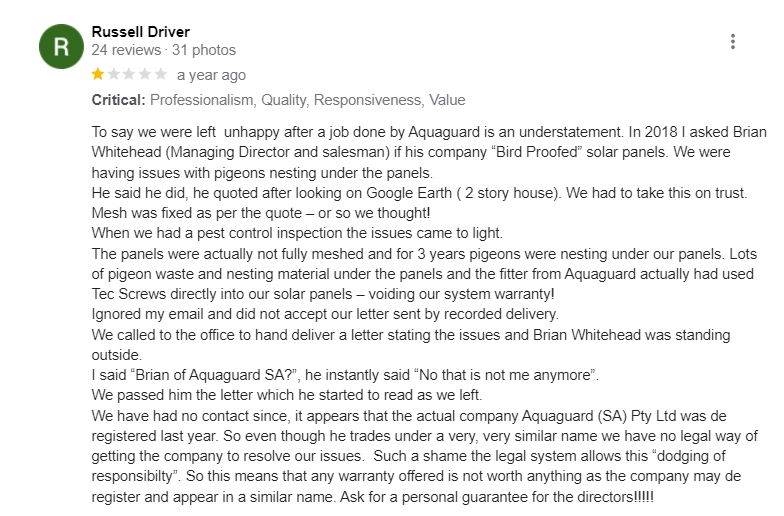
Task: Open Russell Driver's reviewer profile name
Action: point(140,32)
